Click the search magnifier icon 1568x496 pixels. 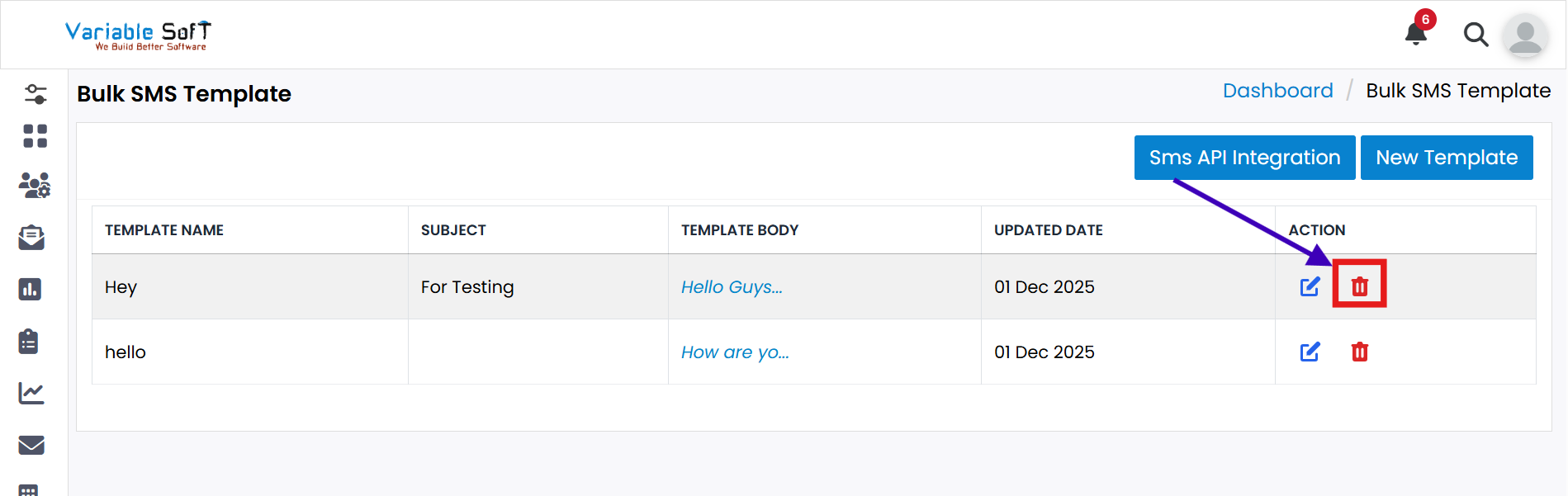(1476, 35)
